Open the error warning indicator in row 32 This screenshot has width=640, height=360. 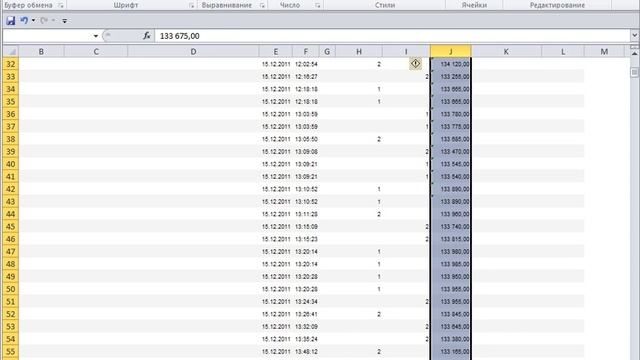click(x=415, y=64)
